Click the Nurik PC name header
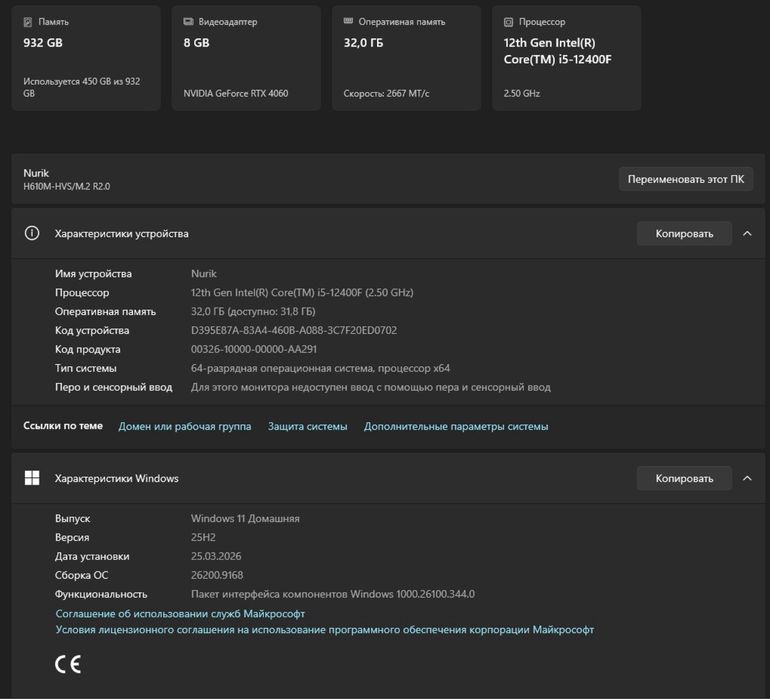This screenshot has height=699, width=770. click(36, 173)
